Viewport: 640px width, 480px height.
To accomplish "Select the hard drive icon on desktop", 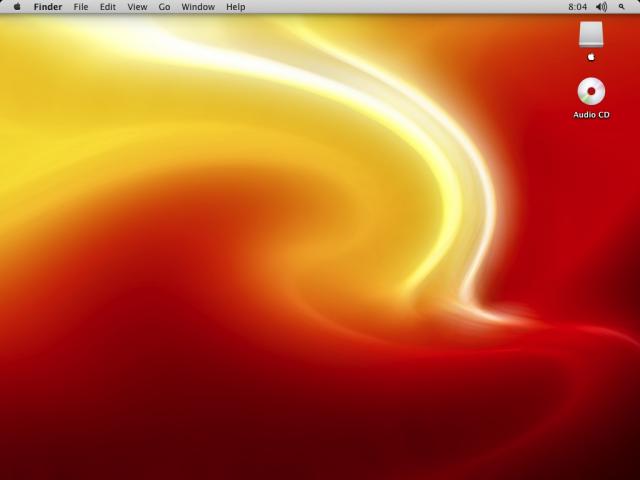I will pos(591,35).
